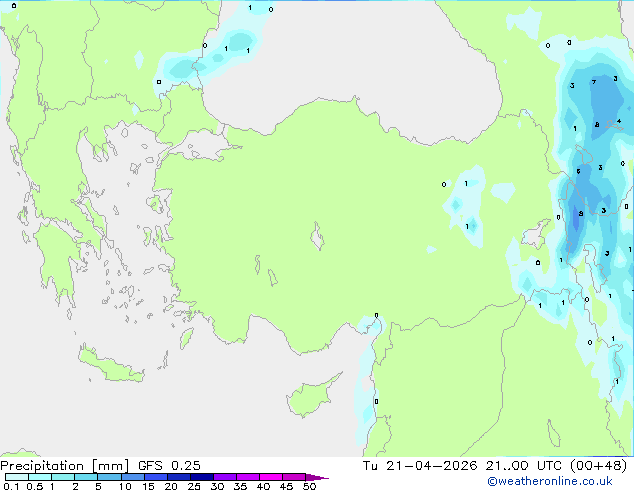
Task: Click the 0.1–0.5 mm lightest legend swatch
Action: pyautogui.click(x=17, y=477)
